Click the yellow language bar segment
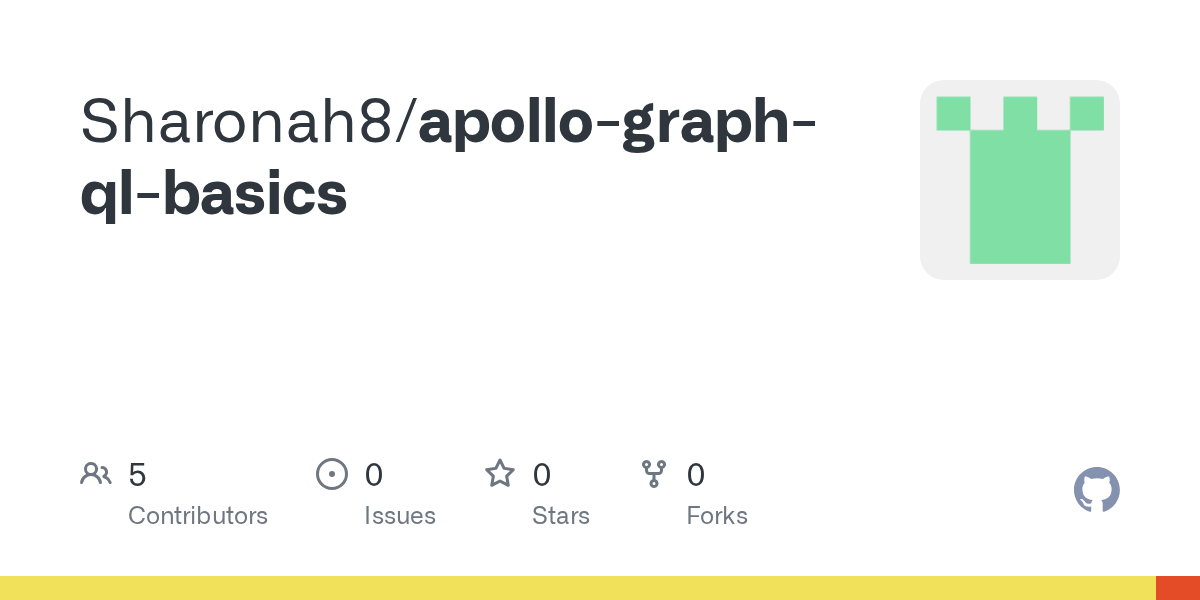This screenshot has height=600, width=1200. (x=578, y=588)
